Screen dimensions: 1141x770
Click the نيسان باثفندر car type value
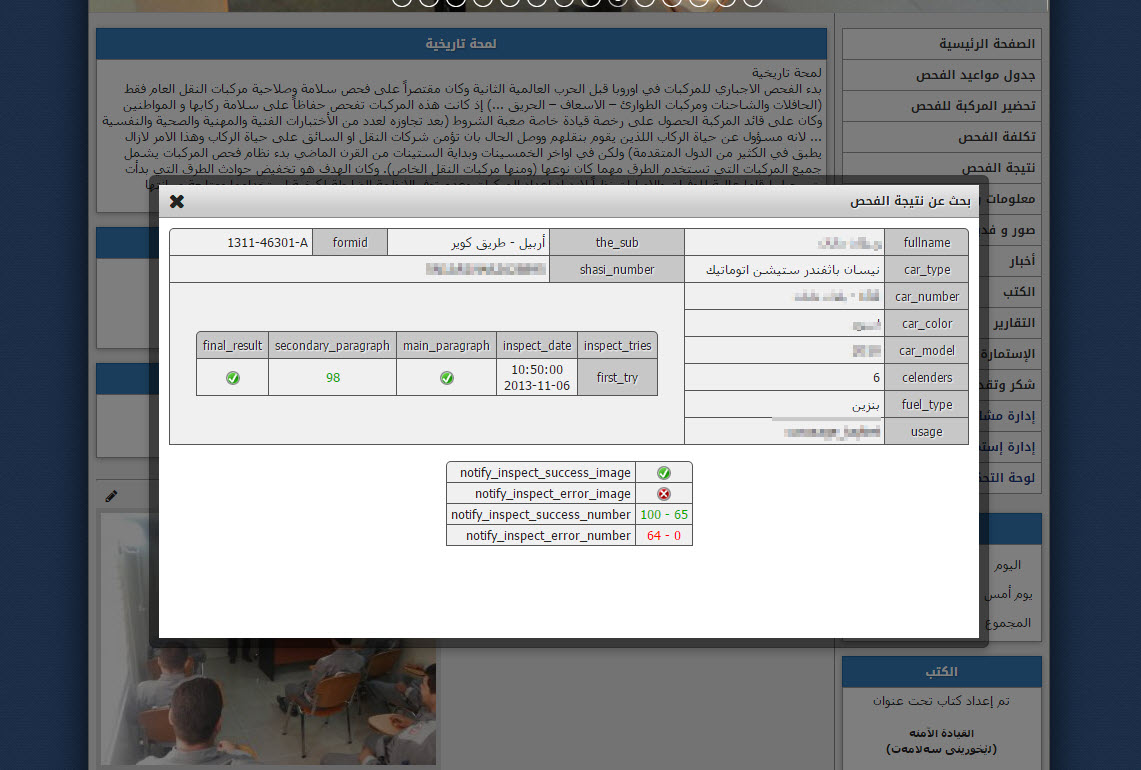(x=792, y=270)
